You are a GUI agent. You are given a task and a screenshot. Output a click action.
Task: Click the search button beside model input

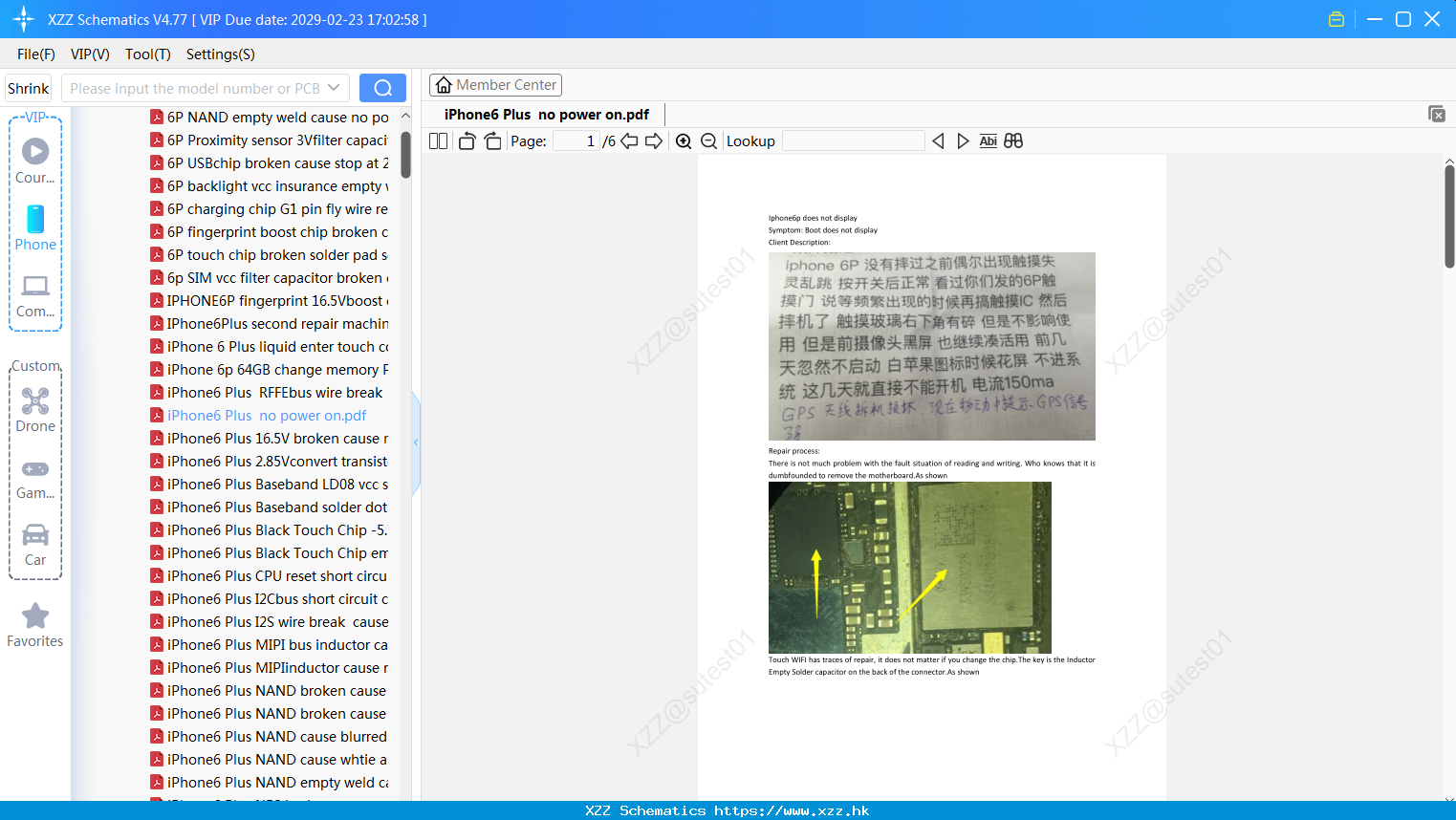tap(382, 88)
